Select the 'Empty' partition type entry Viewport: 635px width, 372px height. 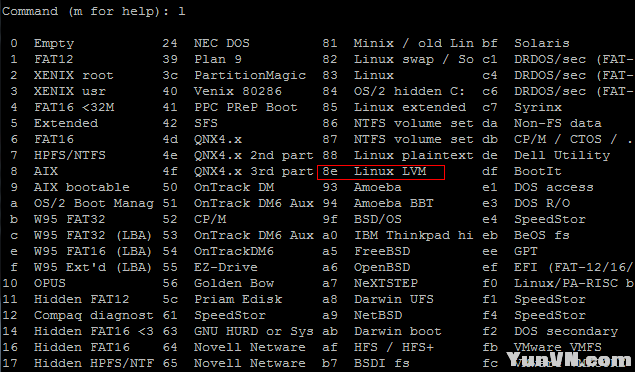point(54,43)
